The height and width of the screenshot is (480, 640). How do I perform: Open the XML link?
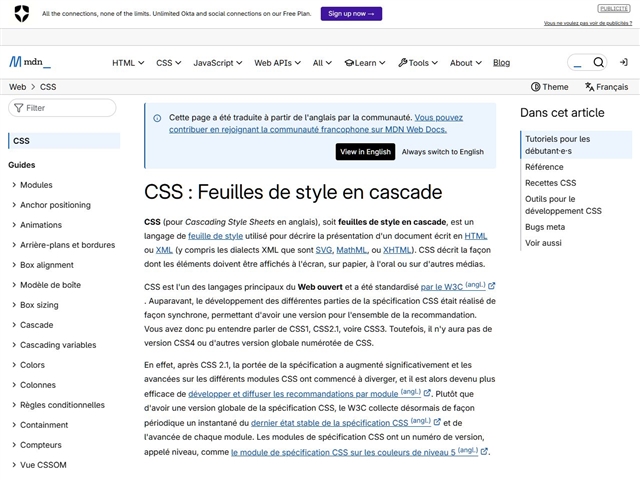point(164,250)
